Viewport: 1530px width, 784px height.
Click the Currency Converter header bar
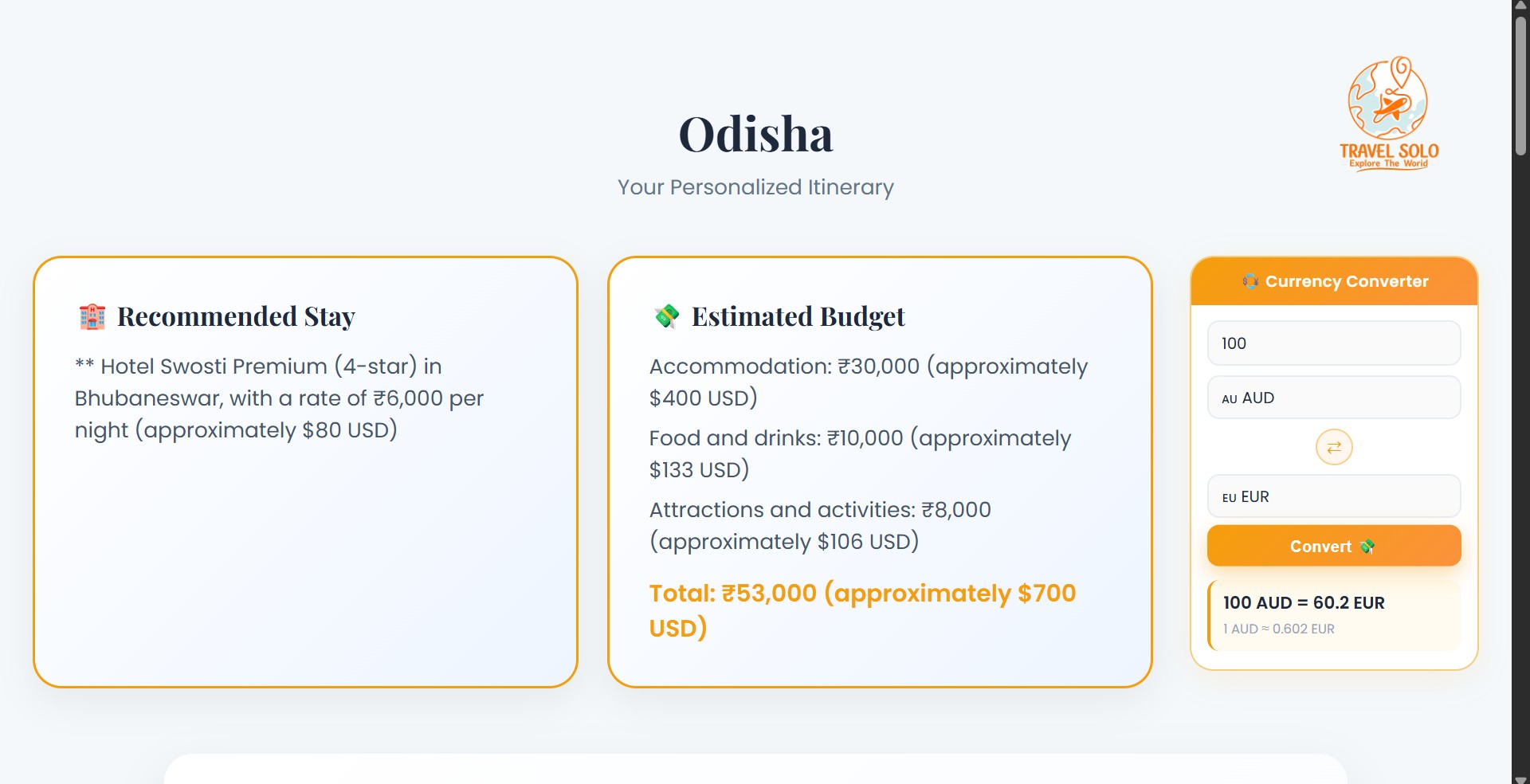[1334, 281]
